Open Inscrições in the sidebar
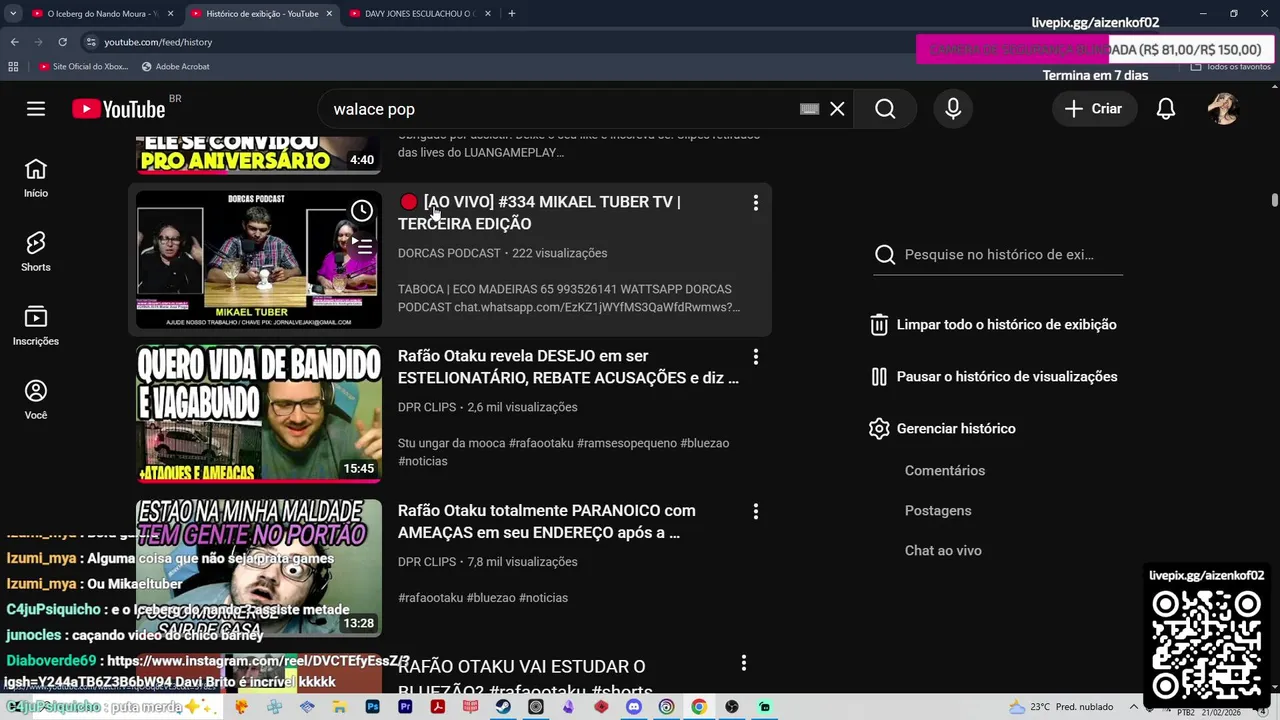The image size is (1280, 720). click(36, 327)
